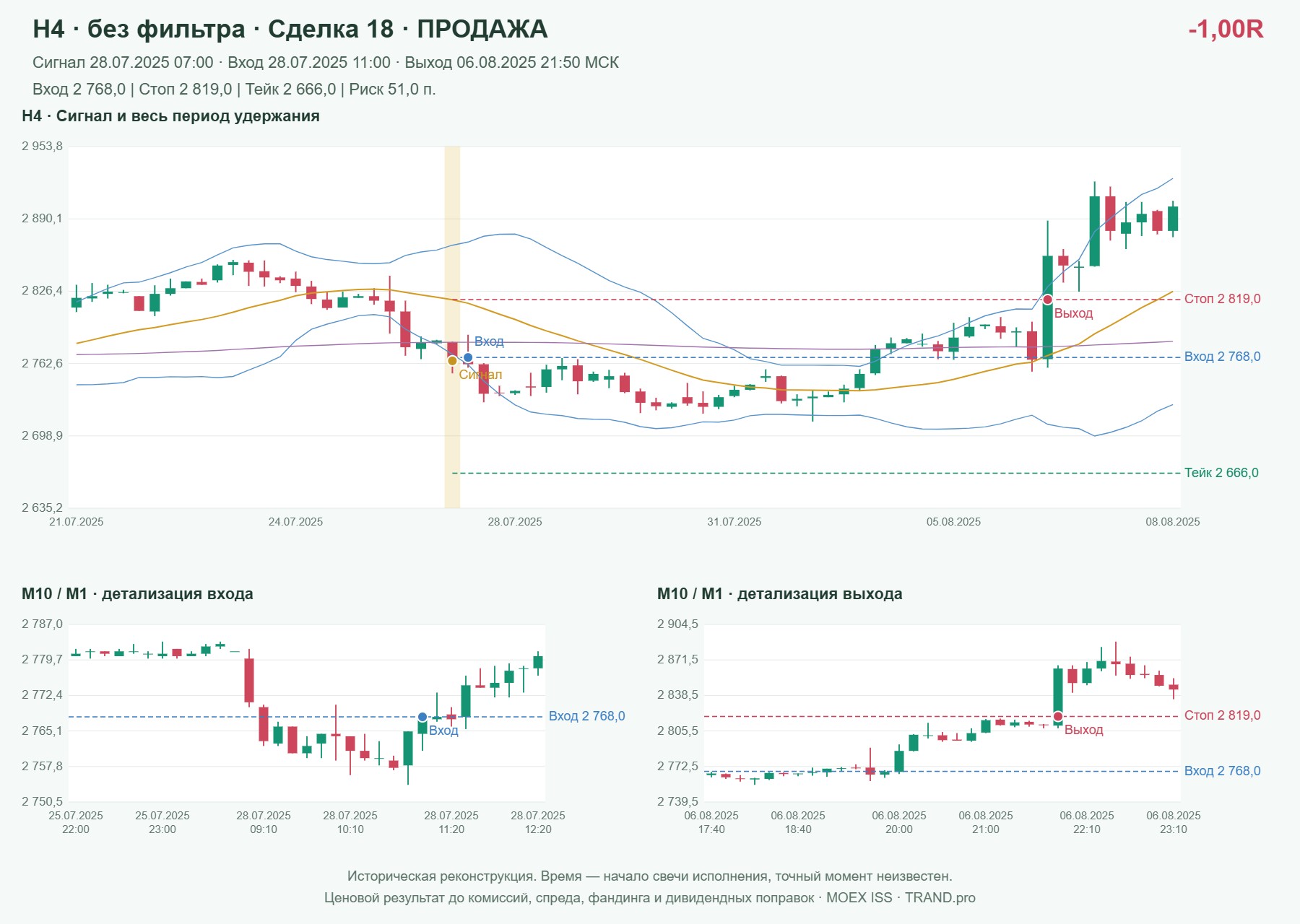Click the 2 698,9 price axis label
1300x924 pixels.
coord(42,436)
